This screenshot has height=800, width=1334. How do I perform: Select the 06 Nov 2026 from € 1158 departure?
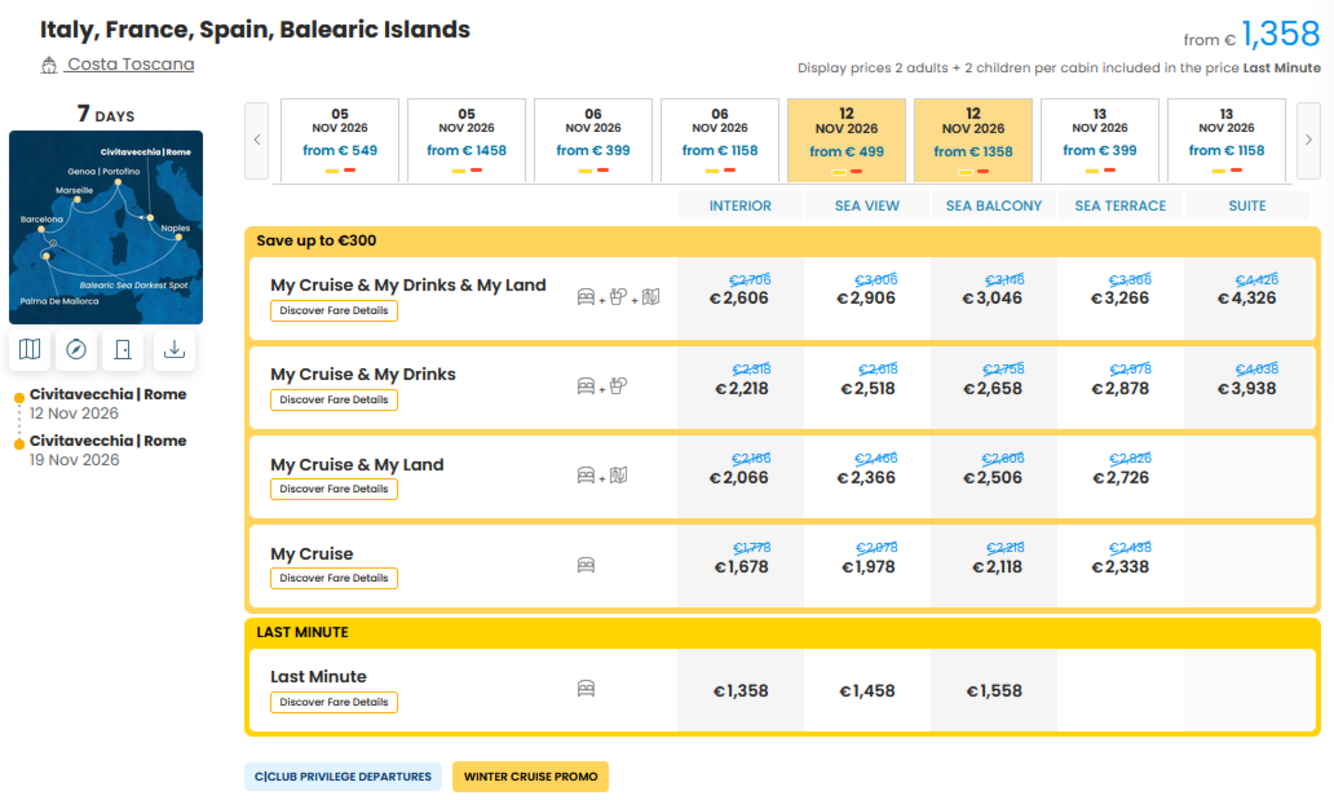click(720, 141)
